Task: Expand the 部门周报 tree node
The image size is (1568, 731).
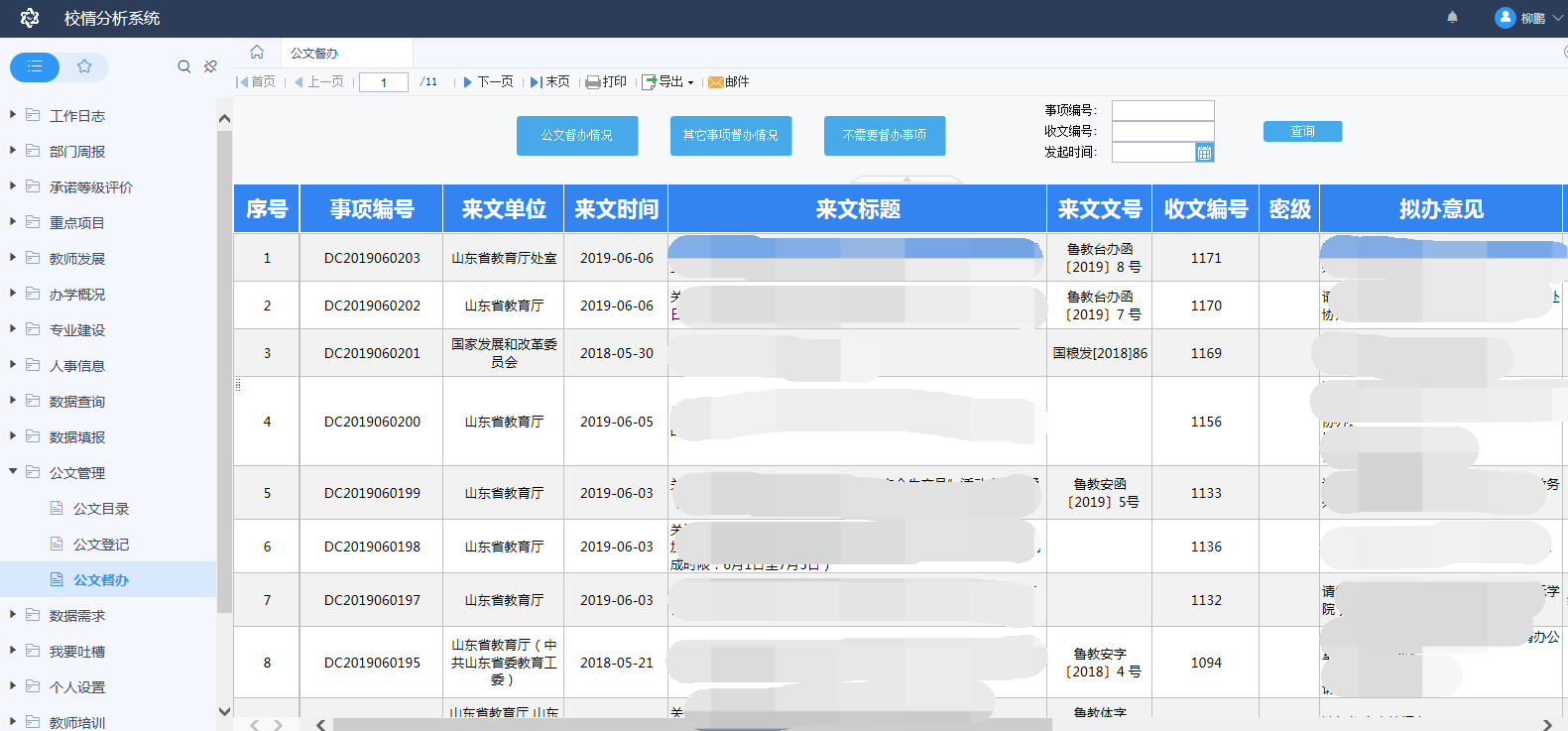Action: [13, 151]
